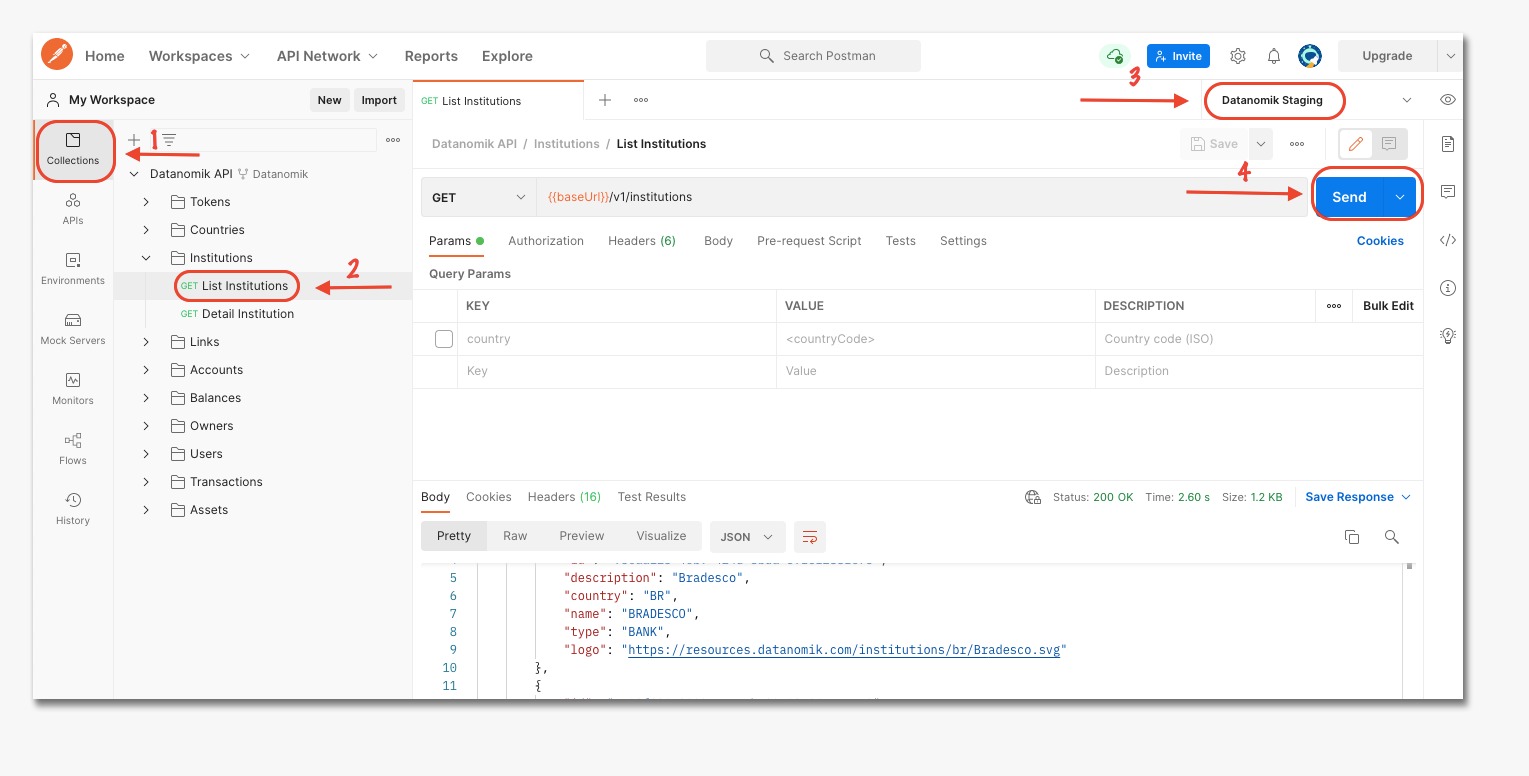Click the Send button

(x=1349, y=197)
